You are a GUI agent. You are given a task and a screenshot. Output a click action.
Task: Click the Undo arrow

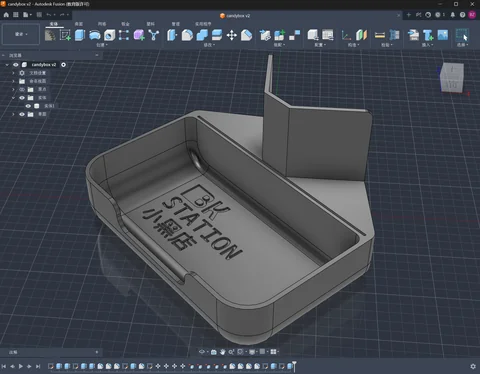[49, 15]
